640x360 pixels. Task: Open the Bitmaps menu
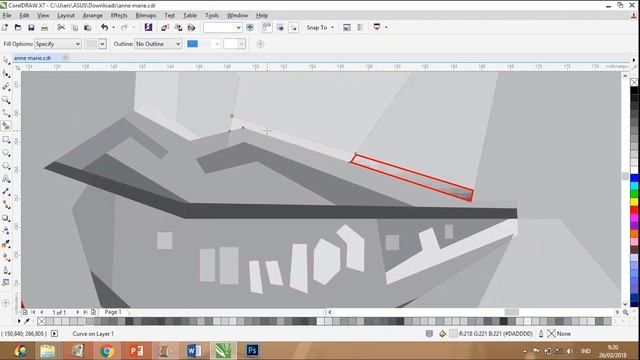(x=146, y=16)
